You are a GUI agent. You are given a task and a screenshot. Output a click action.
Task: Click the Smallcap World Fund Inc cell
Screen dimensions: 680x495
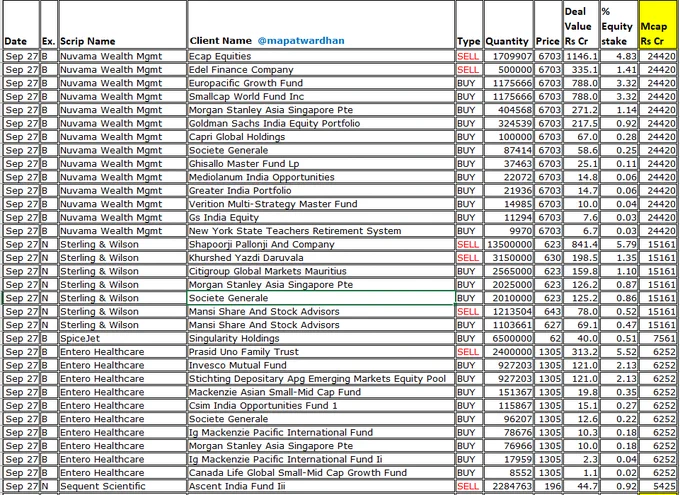click(x=321, y=96)
